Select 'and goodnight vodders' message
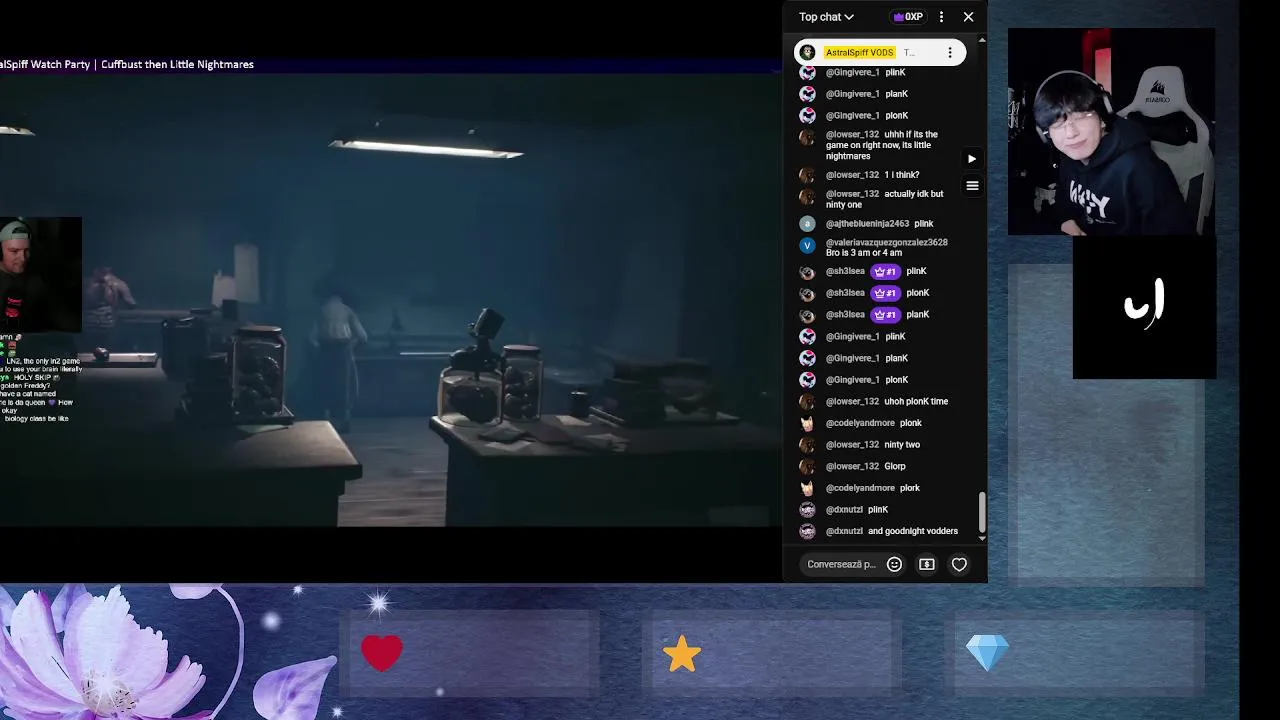 pos(913,532)
